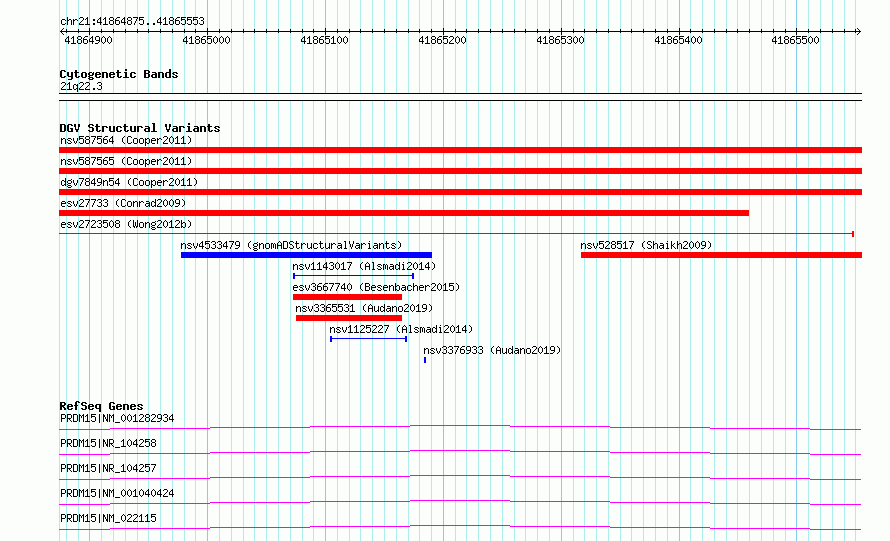This screenshot has width=890, height=541.
Task: Click ruler position 41865200
Action: pyautogui.click(x=443, y=40)
